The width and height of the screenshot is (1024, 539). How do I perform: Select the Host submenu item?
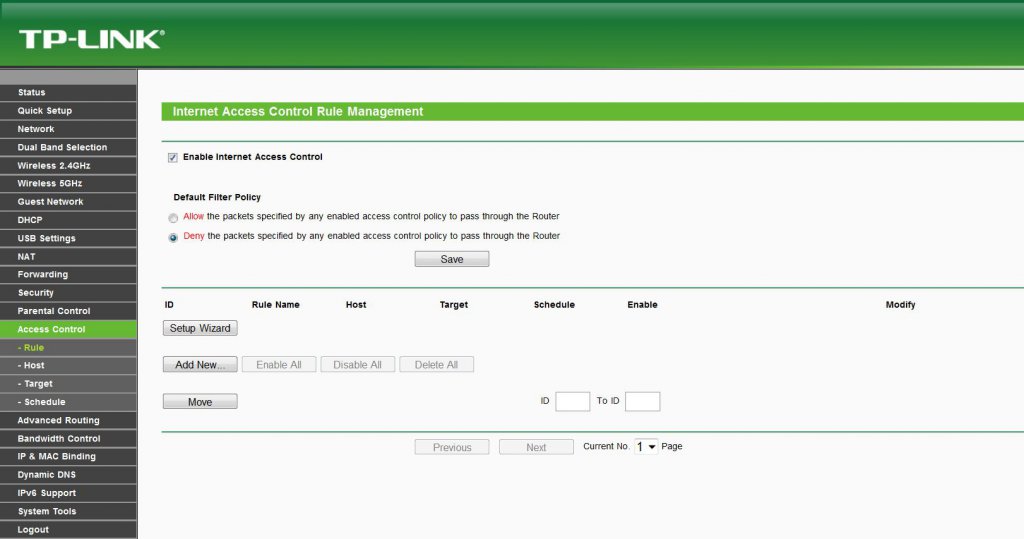coord(68,365)
